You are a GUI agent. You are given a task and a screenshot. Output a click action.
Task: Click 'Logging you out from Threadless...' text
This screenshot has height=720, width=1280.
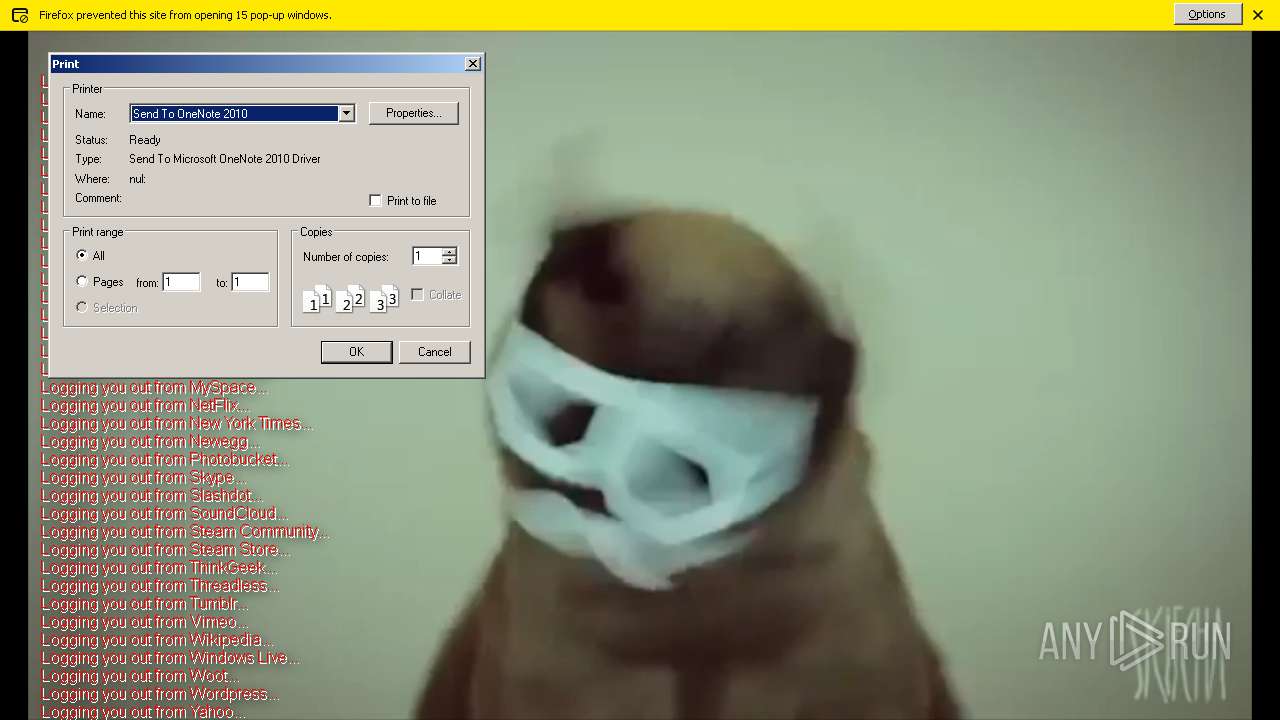point(161,586)
